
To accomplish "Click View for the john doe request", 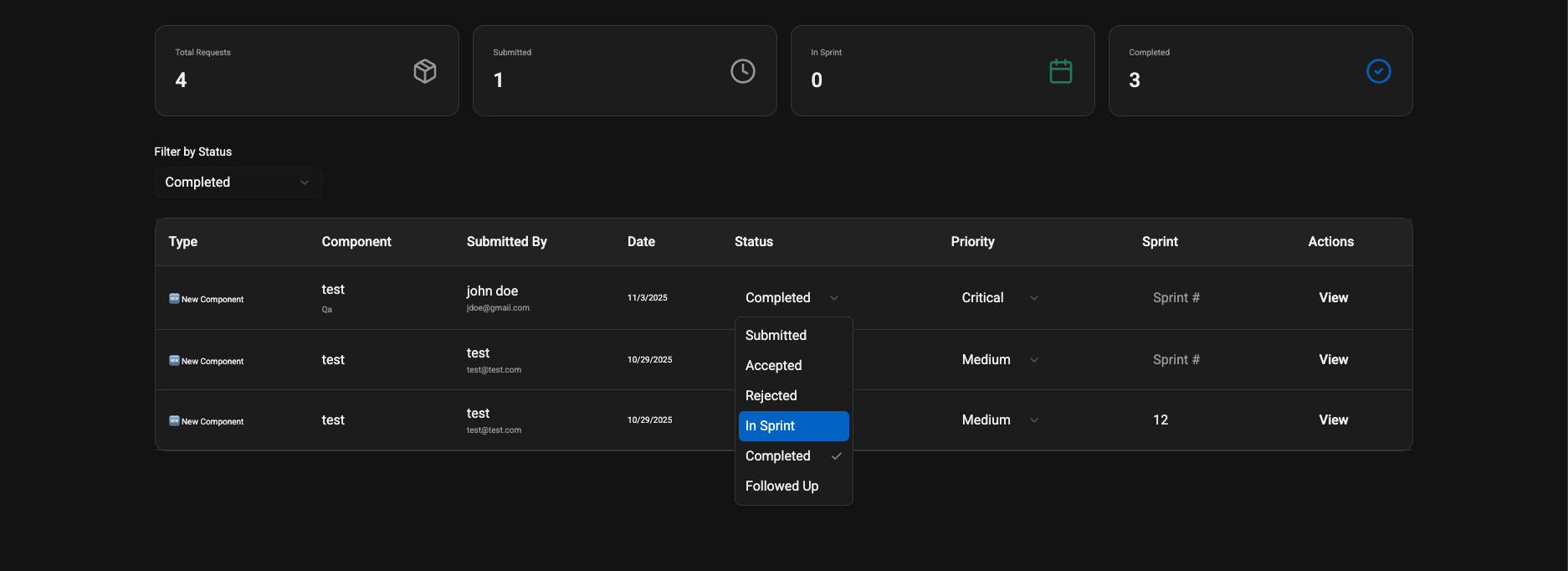I will click(1333, 298).
